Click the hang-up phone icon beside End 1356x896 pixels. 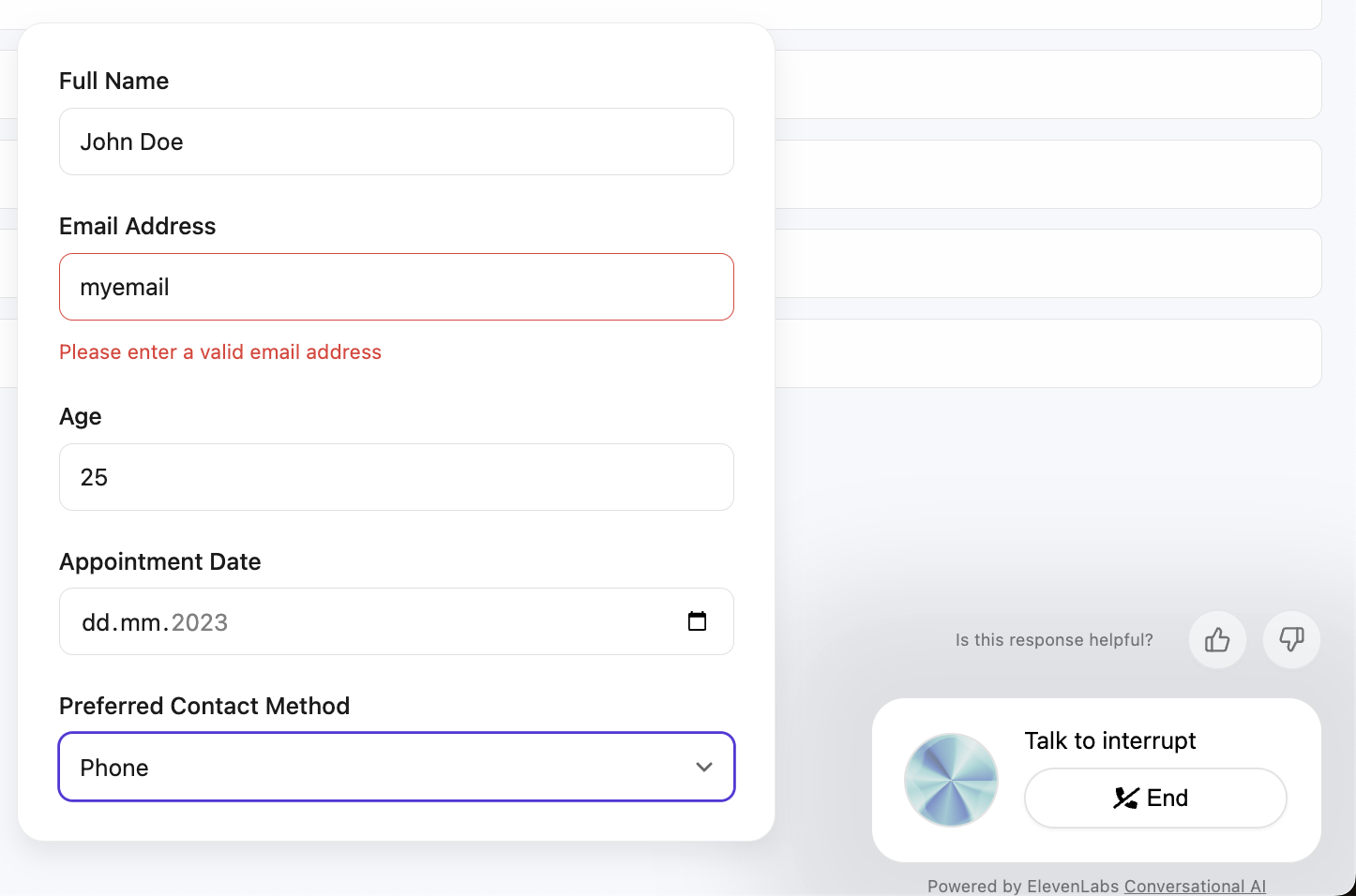pos(1125,798)
